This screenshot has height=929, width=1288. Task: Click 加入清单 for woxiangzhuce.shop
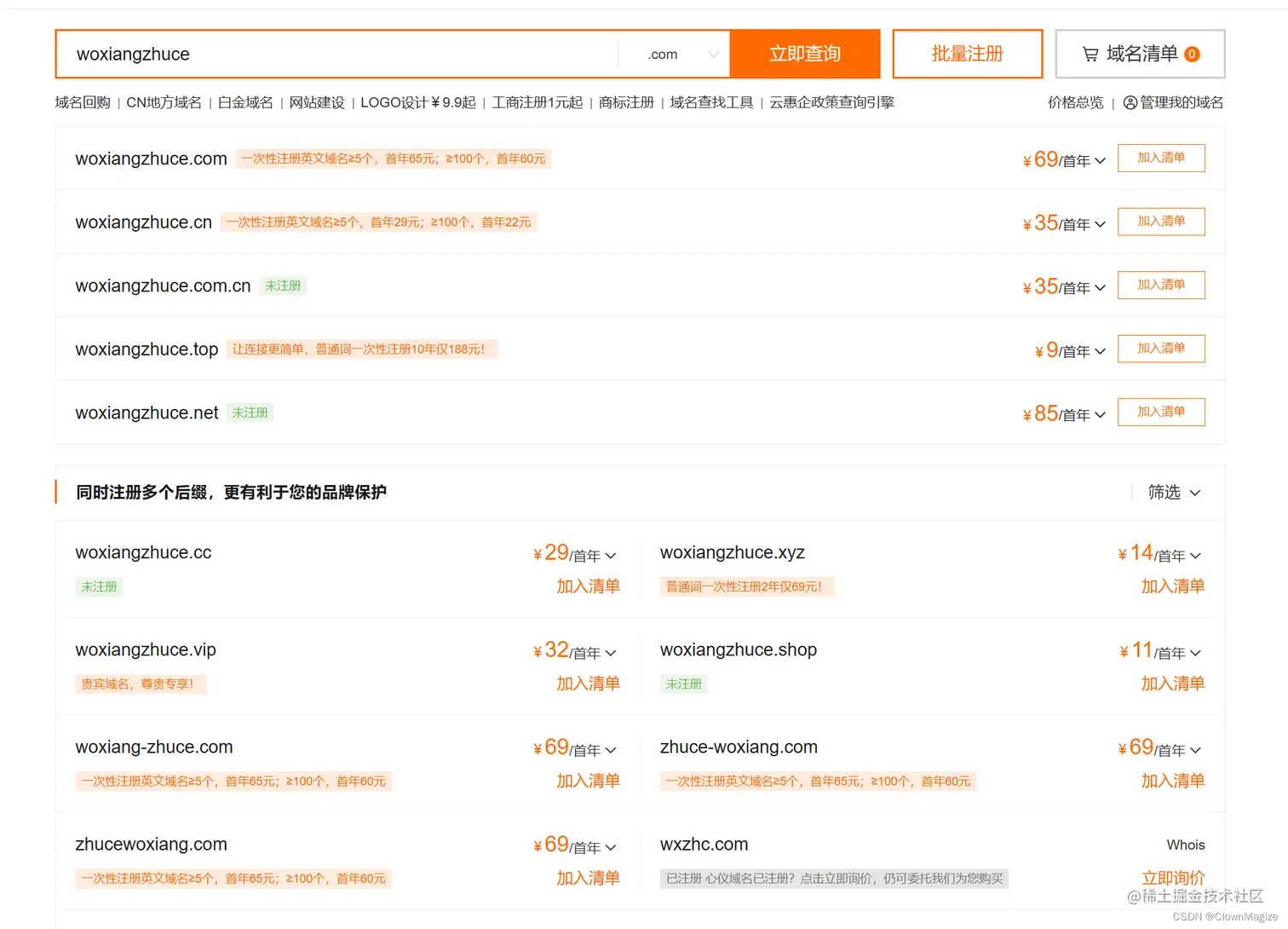click(x=1173, y=684)
